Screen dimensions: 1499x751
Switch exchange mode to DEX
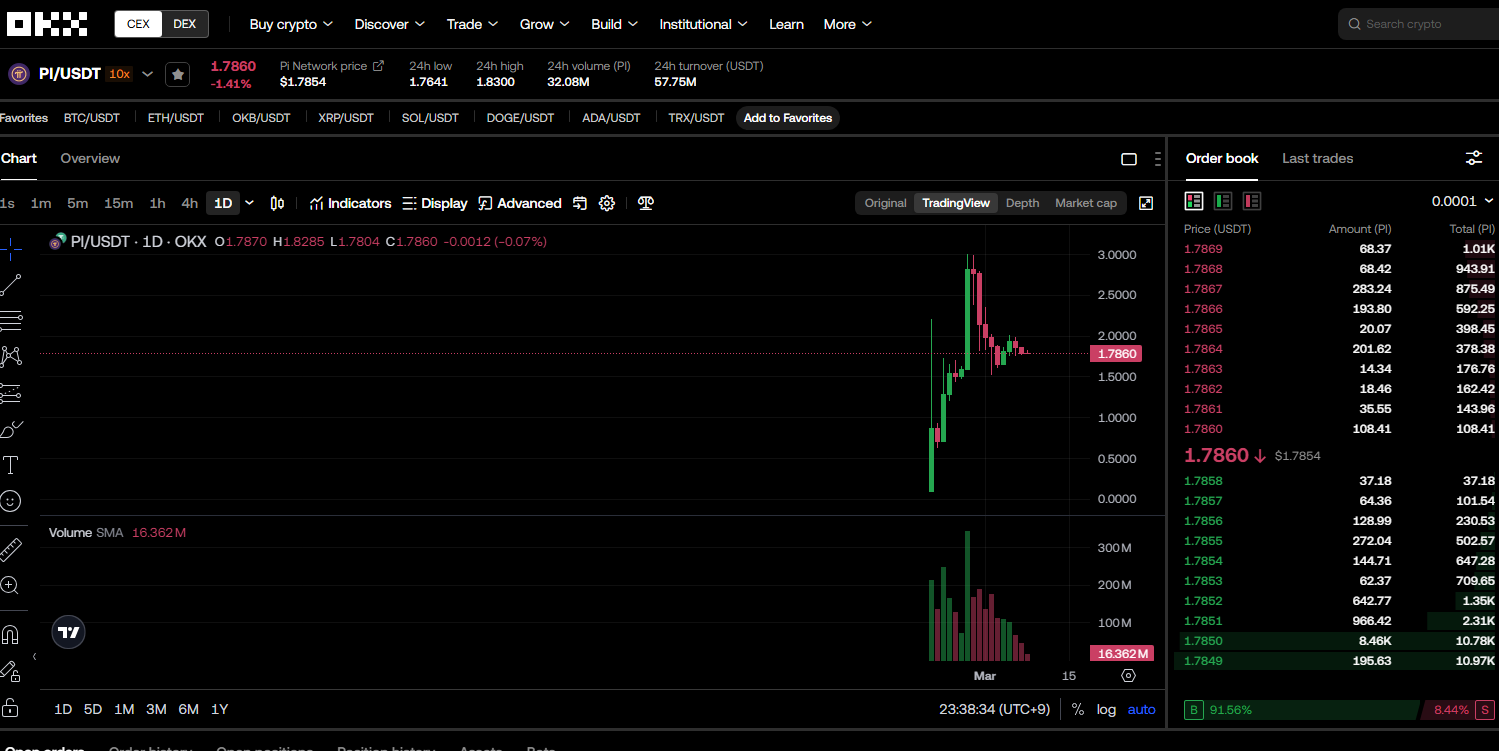pyautogui.click(x=185, y=24)
